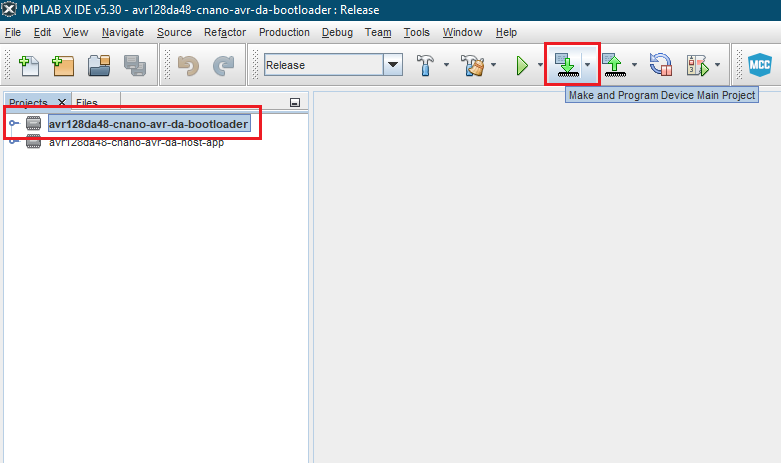
Task: Click the bootloader project chip icon
Action: (33, 123)
